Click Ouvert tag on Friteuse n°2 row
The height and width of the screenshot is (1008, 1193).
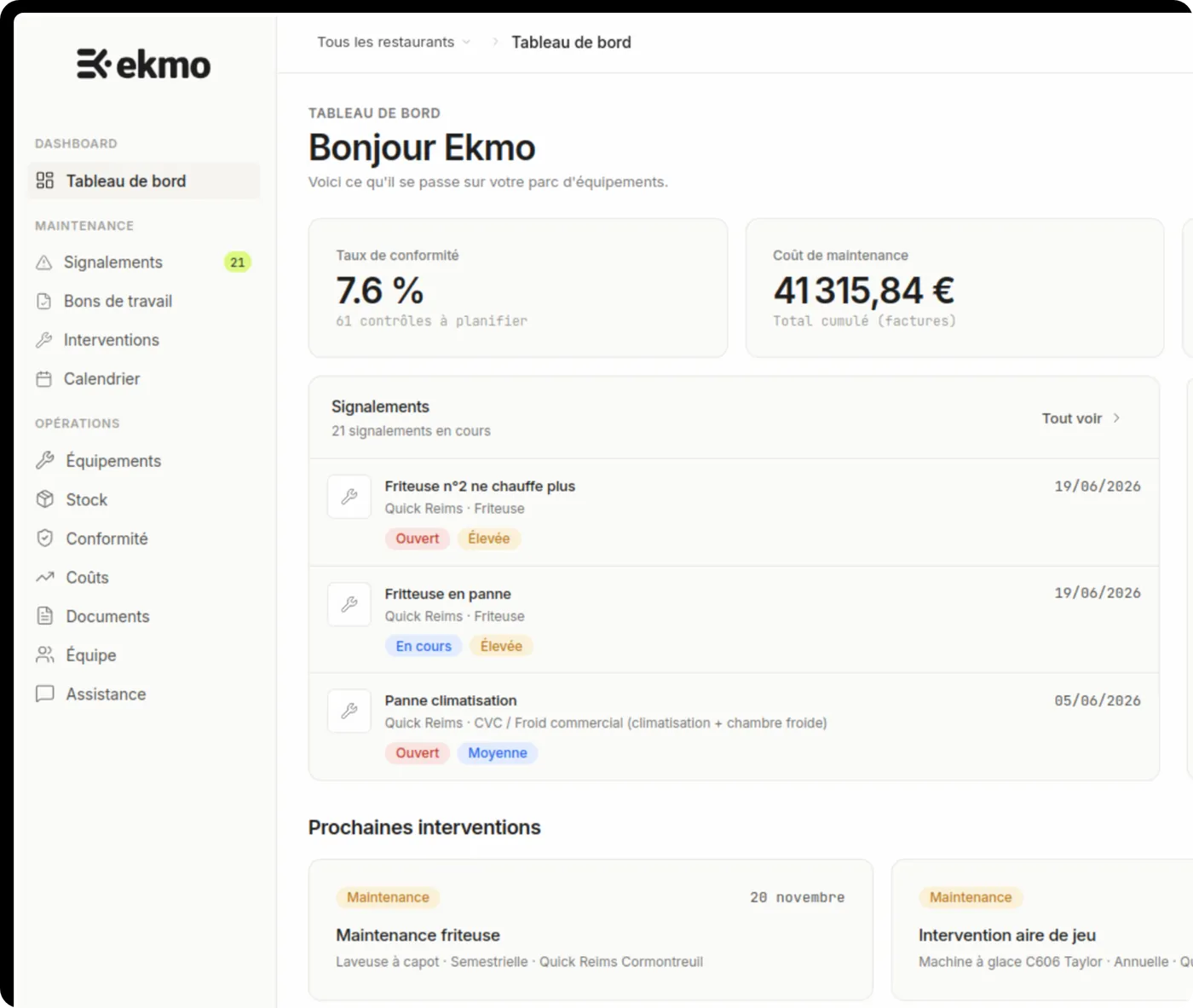(x=418, y=539)
